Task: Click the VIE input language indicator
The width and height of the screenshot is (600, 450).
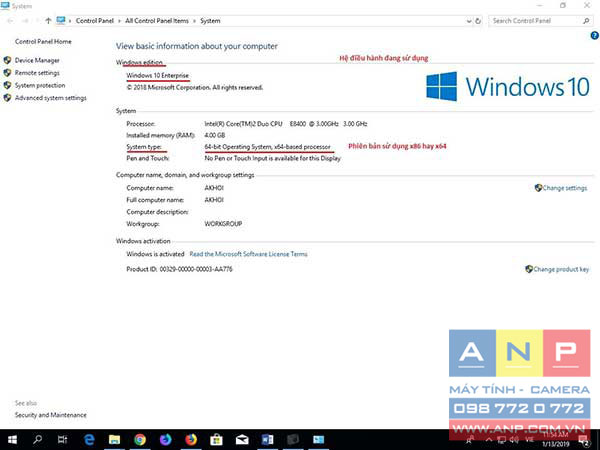Action: click(x=530, y=440)
